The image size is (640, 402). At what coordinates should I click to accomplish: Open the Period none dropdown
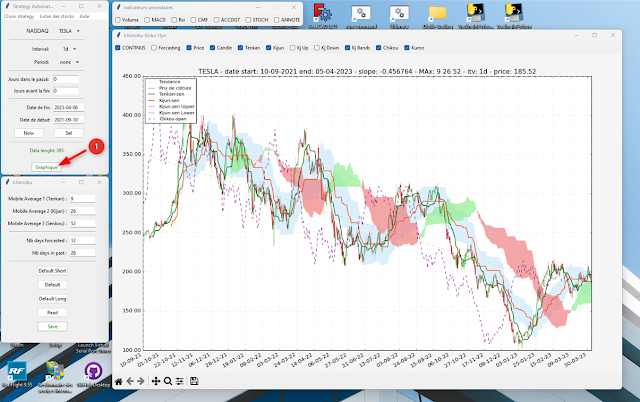point(69,62)
